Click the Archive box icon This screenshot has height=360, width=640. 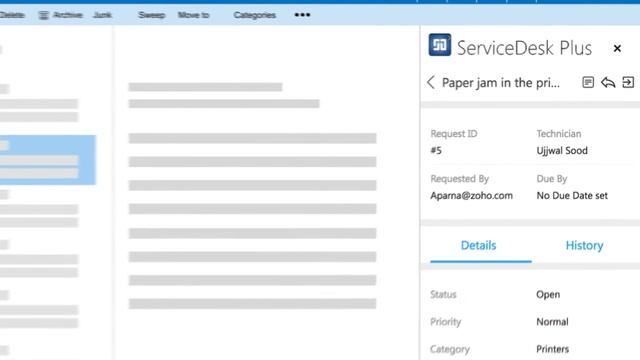(44, 16)
